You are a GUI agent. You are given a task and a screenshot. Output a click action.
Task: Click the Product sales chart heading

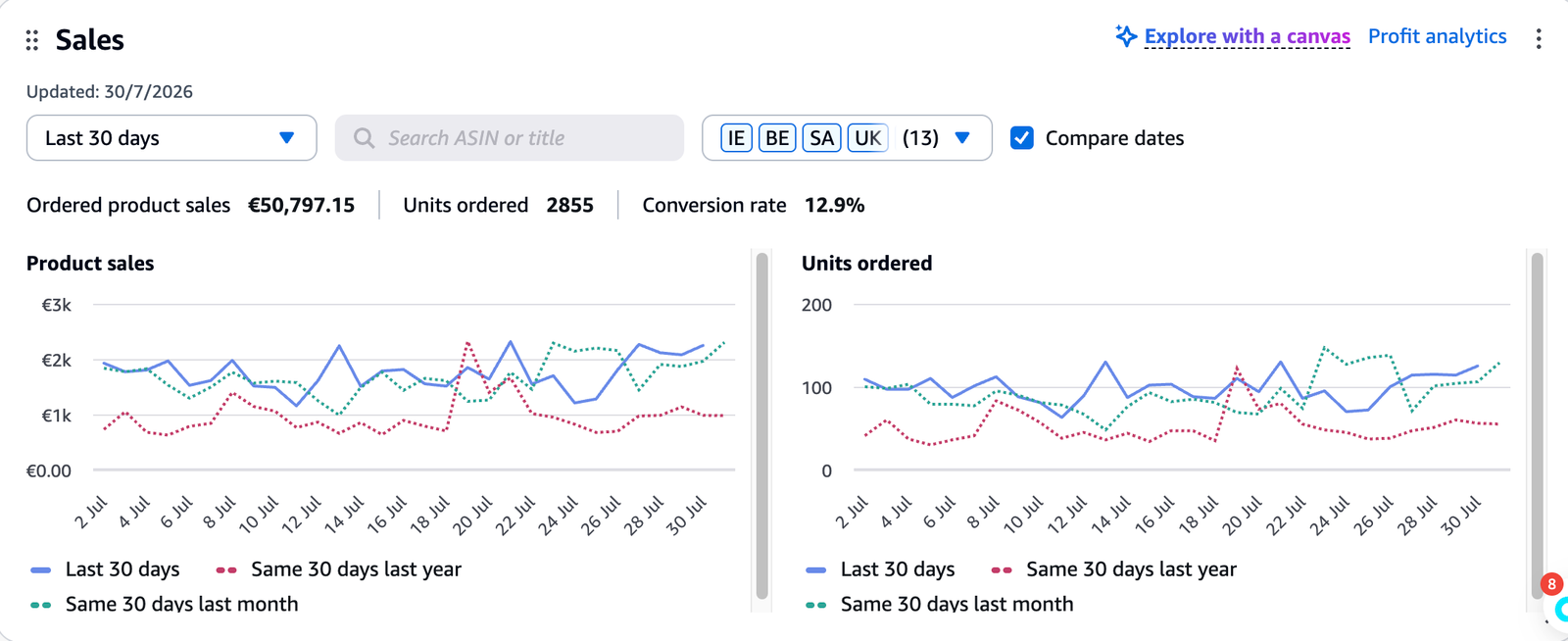point(90,264)
